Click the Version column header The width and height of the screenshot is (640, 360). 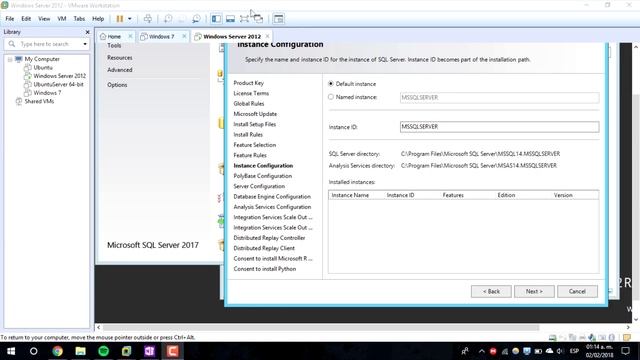pos(563,196)
